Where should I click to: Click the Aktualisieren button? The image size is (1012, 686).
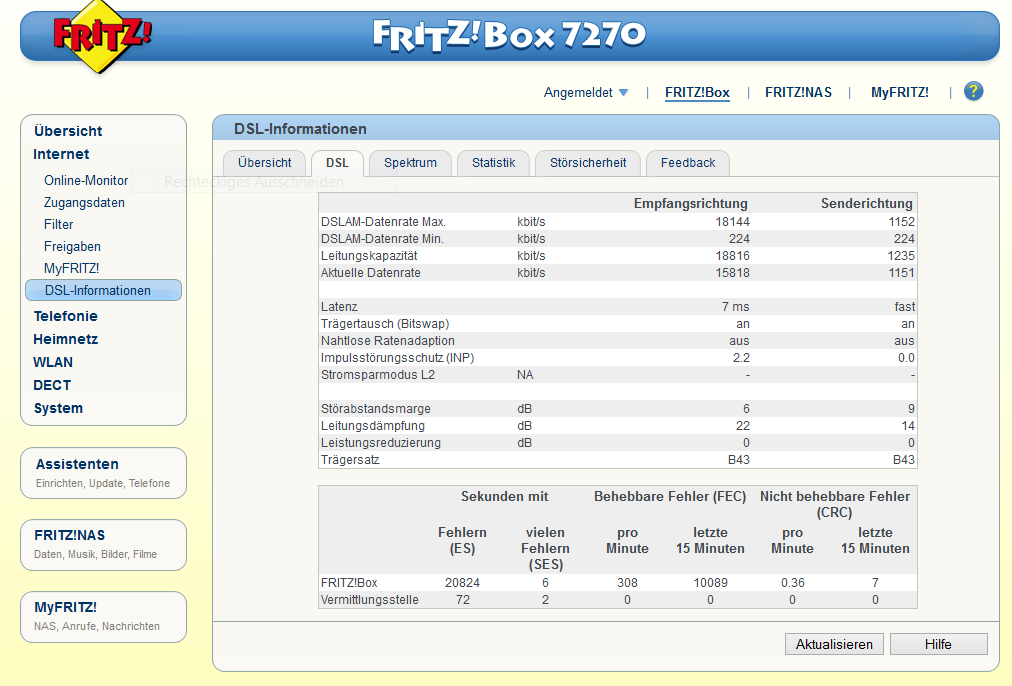[x=834, y=644]
